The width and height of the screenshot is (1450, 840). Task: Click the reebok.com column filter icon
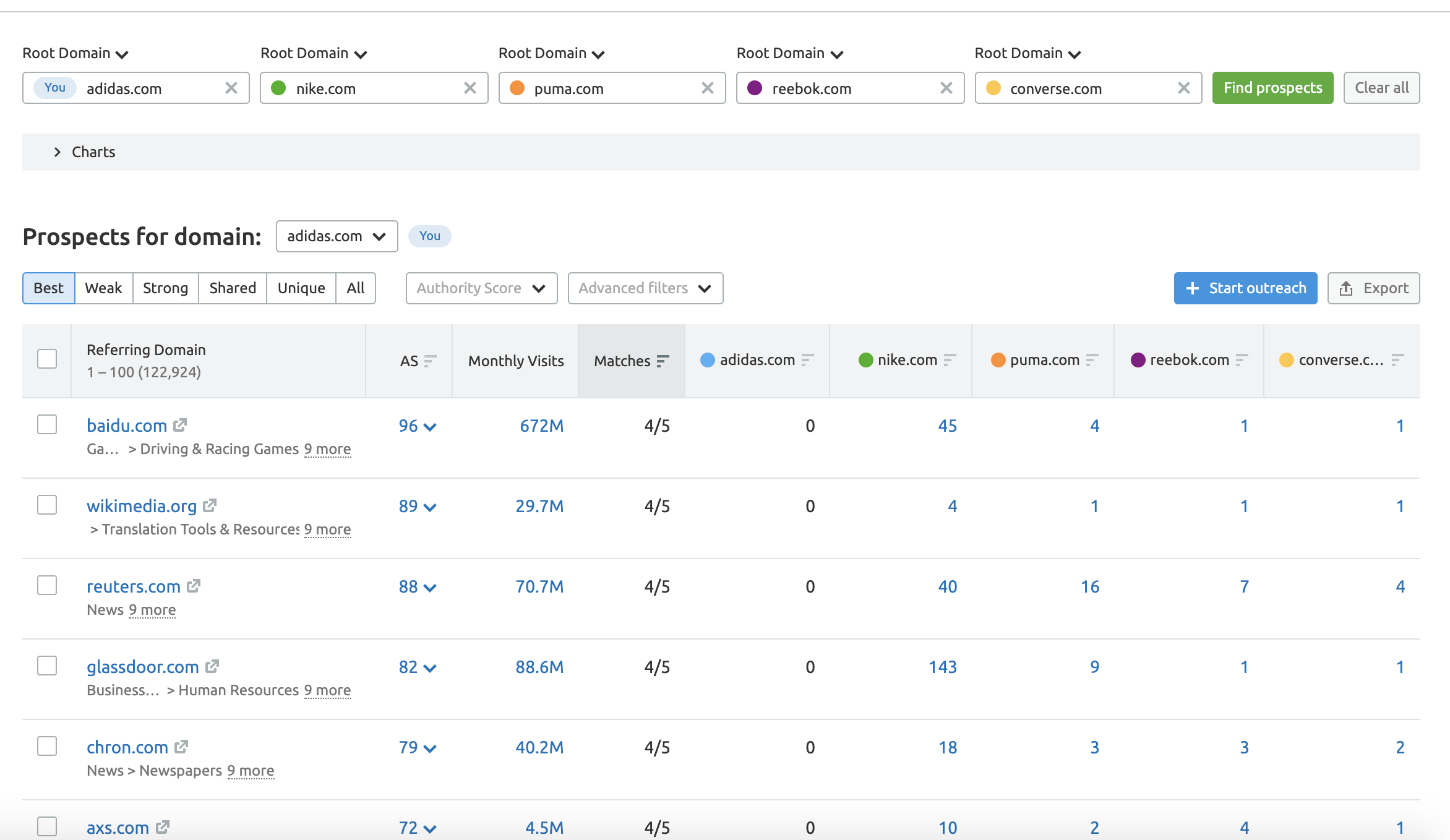pos(1243,359)
